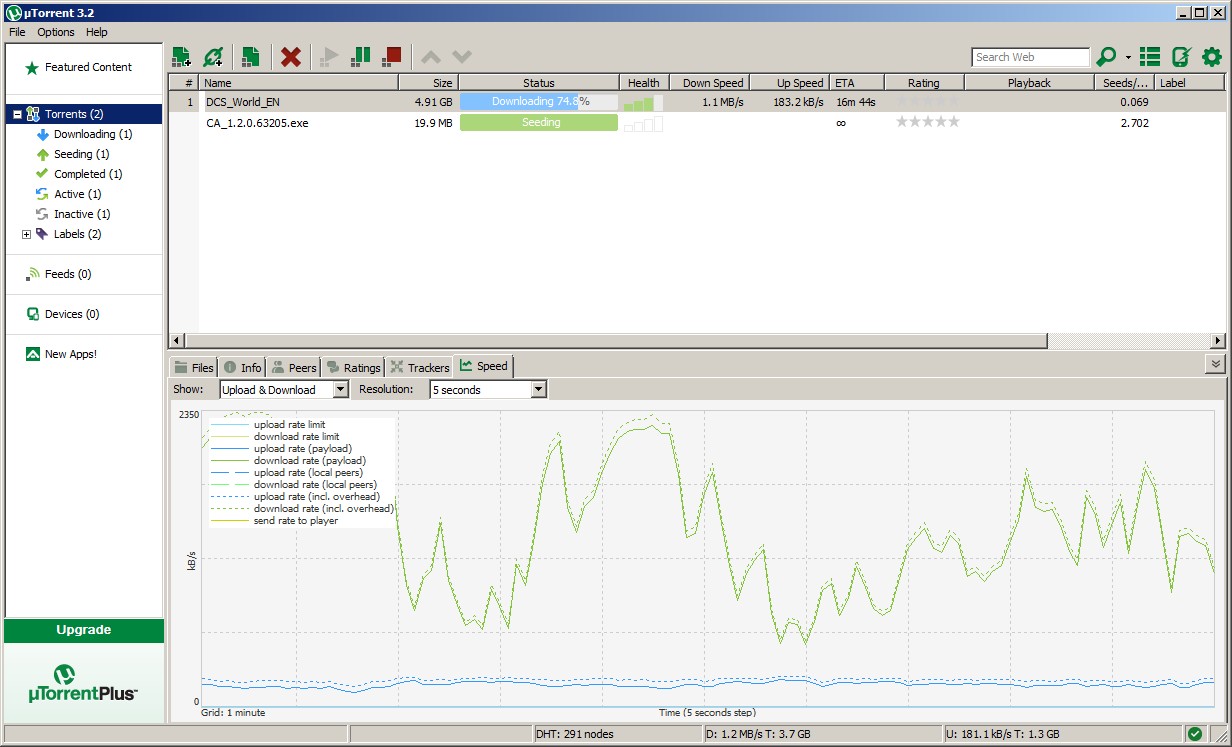This screenshot has width=1232, height=747.
Task: Show Completed (1) torrents
Action: pyautogui.click(x=88, y=174)
